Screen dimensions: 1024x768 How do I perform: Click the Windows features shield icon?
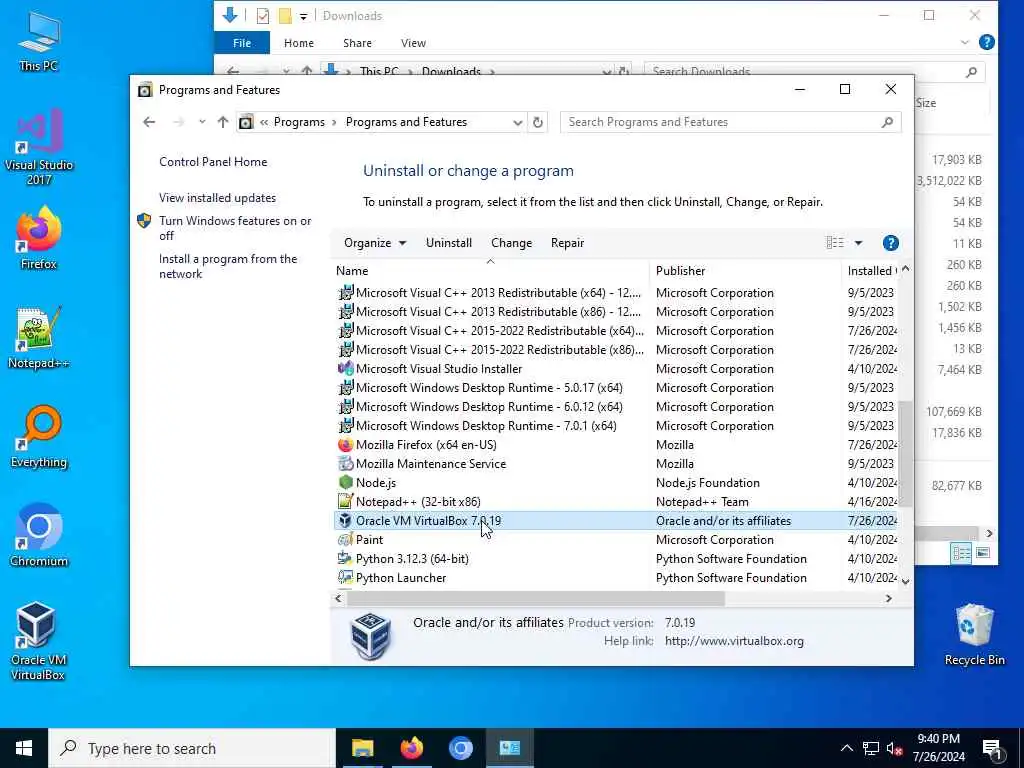(x=144, y=221)
